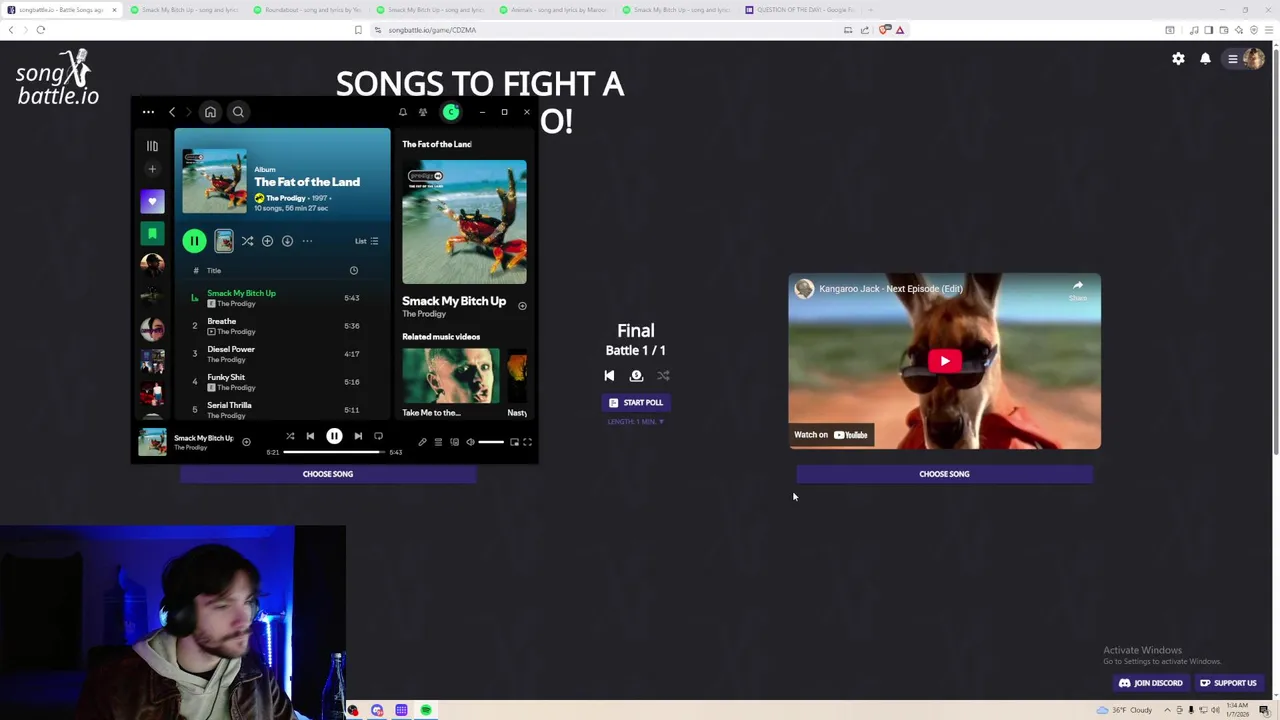Mute Spotify volume speaker icon

(470, 442)
